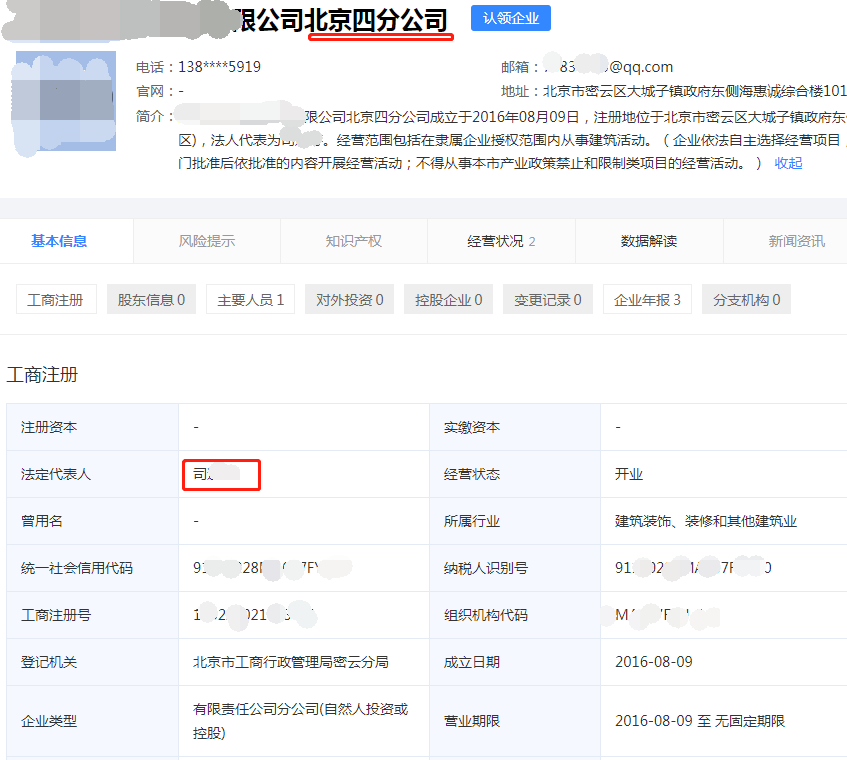The height and width of the screenshot is (760, 847).
Task: Click the 认领企业 button
Action: point(510,19)
